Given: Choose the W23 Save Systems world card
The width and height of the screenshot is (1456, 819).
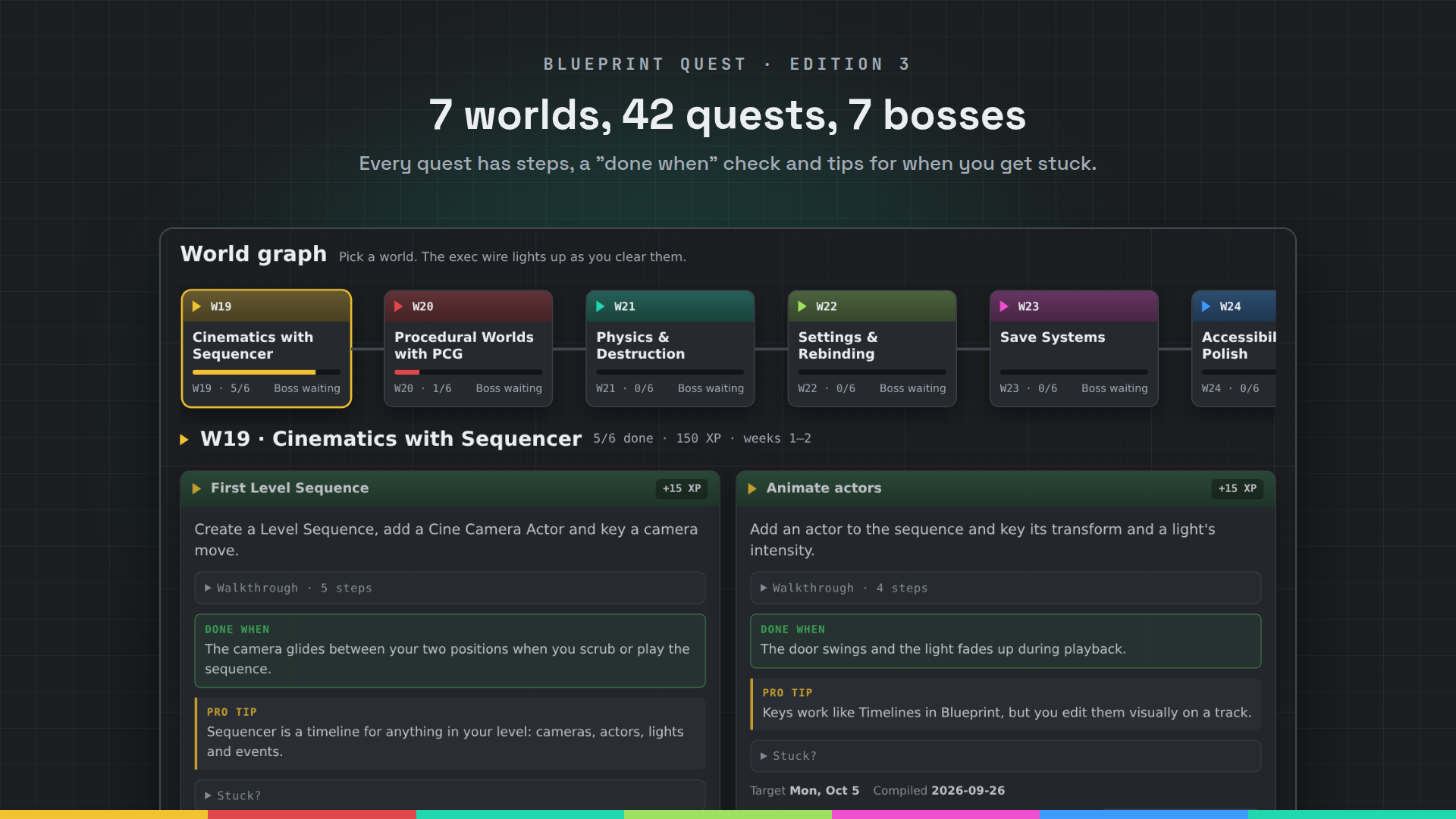Looking at the screenshot, I should point(1073,349).
